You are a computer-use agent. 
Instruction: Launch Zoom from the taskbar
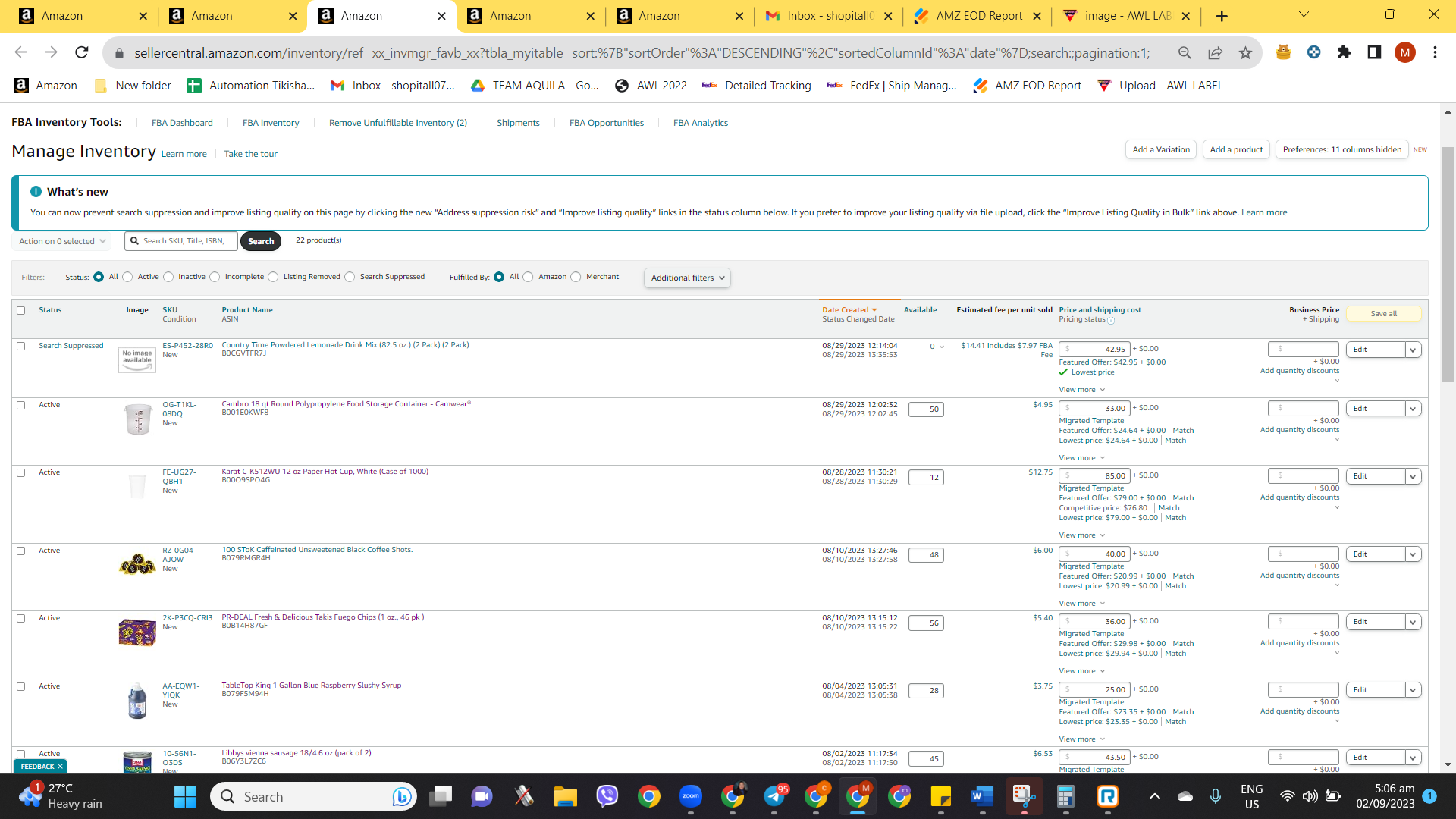click(690, 796)
